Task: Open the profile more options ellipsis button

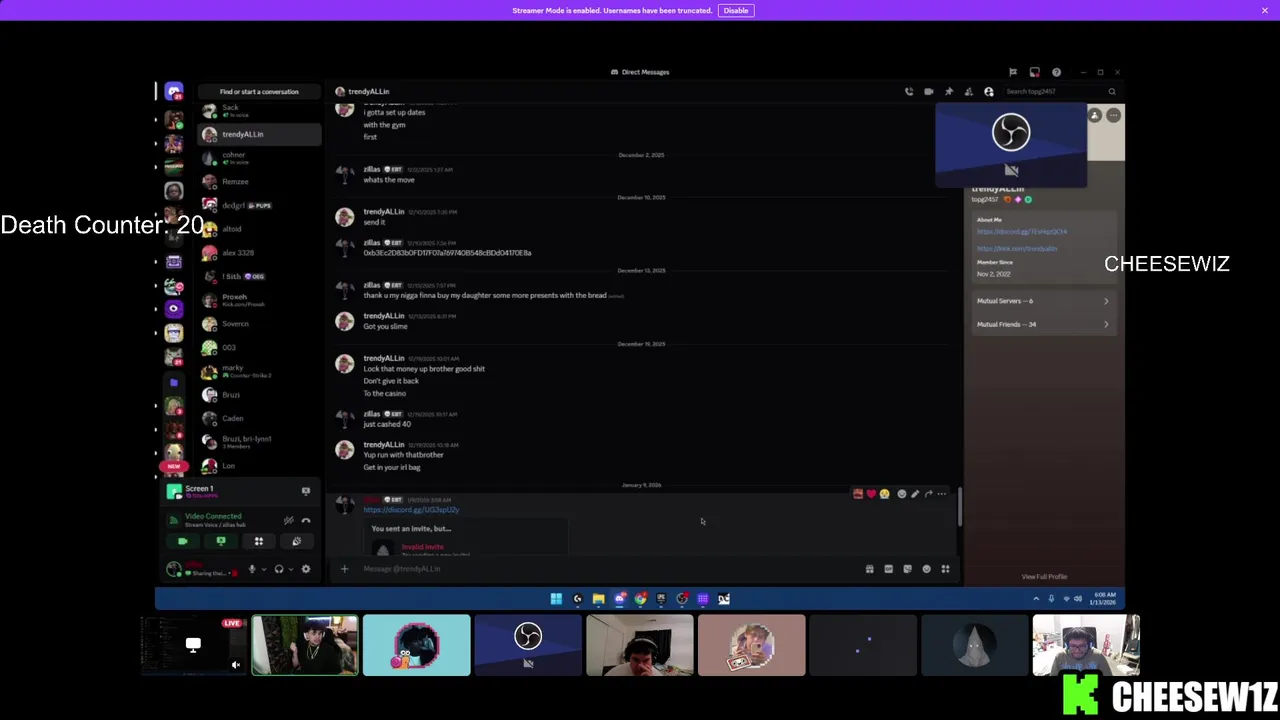Action: pyautogui.click(x=1114, y=116)
